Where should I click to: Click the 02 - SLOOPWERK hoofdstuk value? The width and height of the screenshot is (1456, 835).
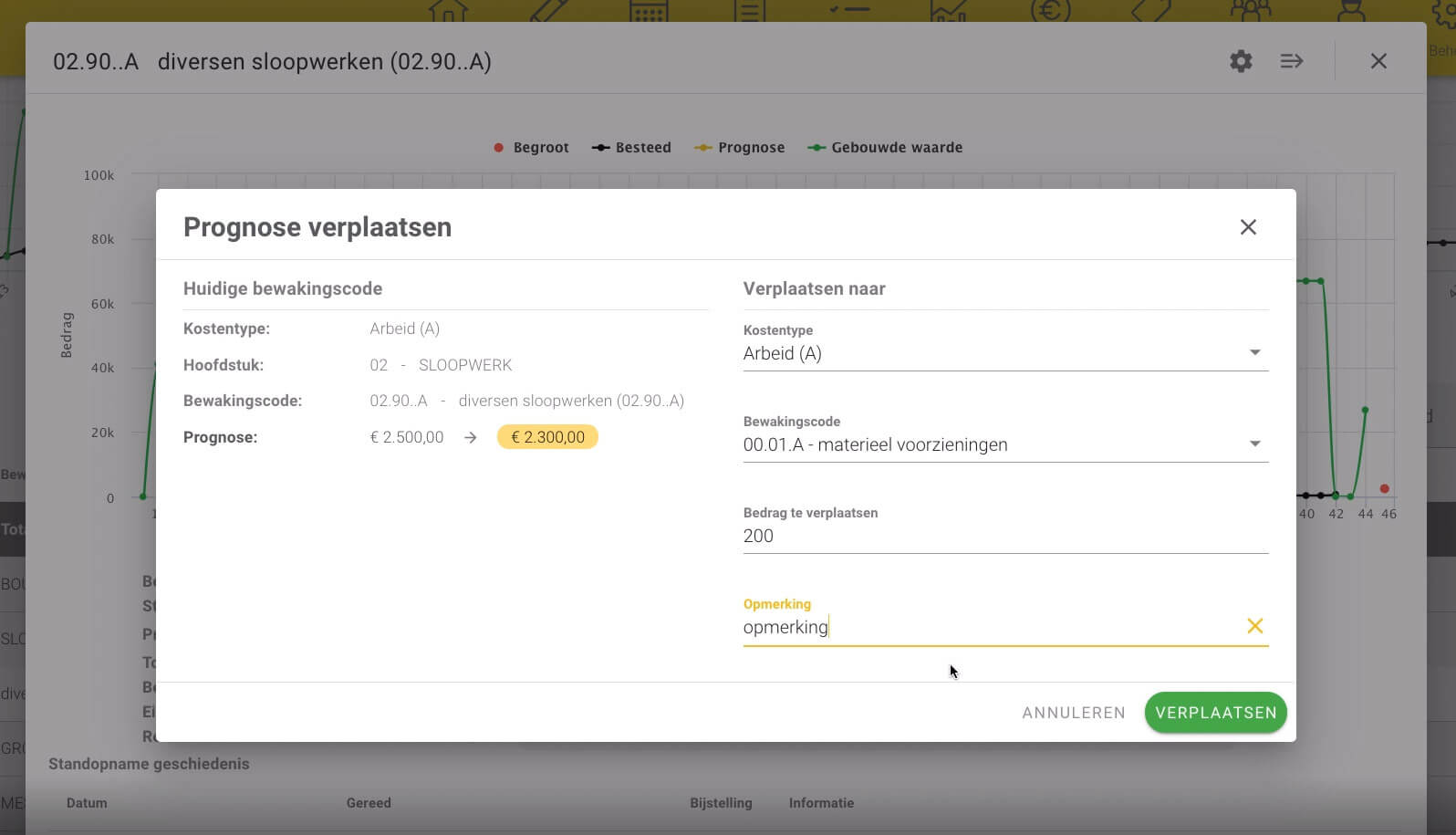coord(441,365)
